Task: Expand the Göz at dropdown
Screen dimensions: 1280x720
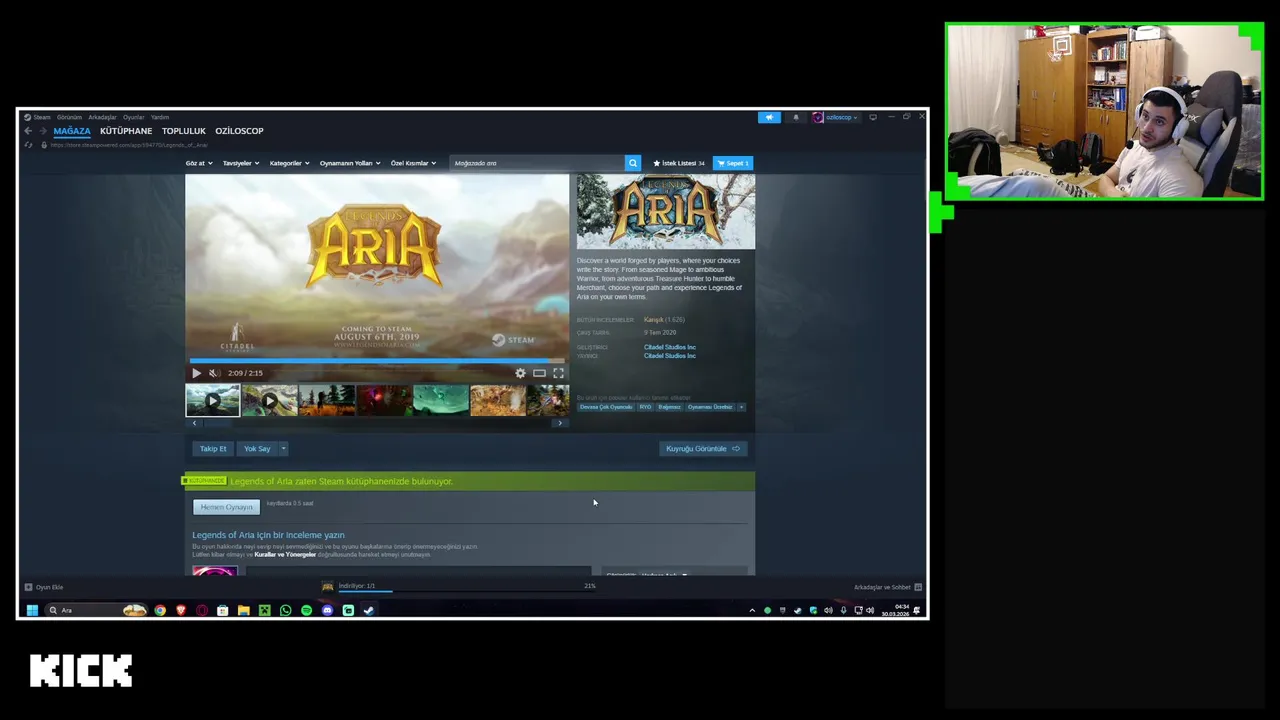Action: (x=198, y=163)
